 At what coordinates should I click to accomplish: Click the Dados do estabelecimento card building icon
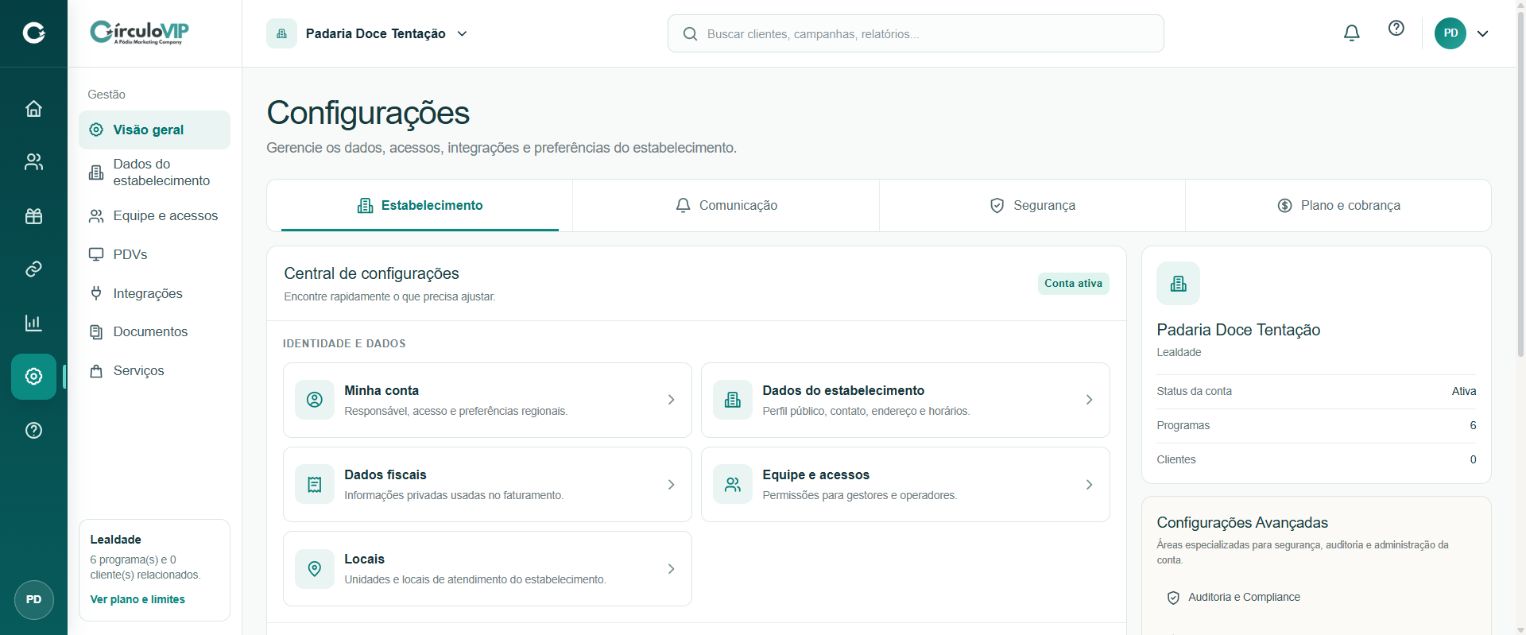(732, 400)
